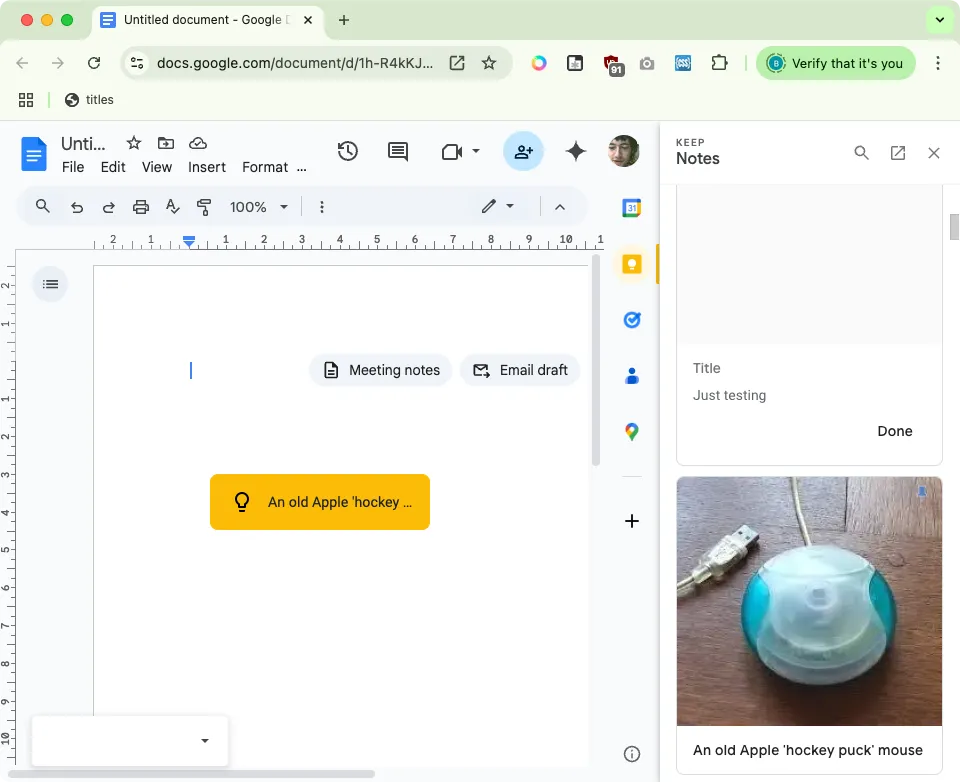Open the Maps side panel icon
This screenshot has height=782, width=960.
(x=632, y=432)
